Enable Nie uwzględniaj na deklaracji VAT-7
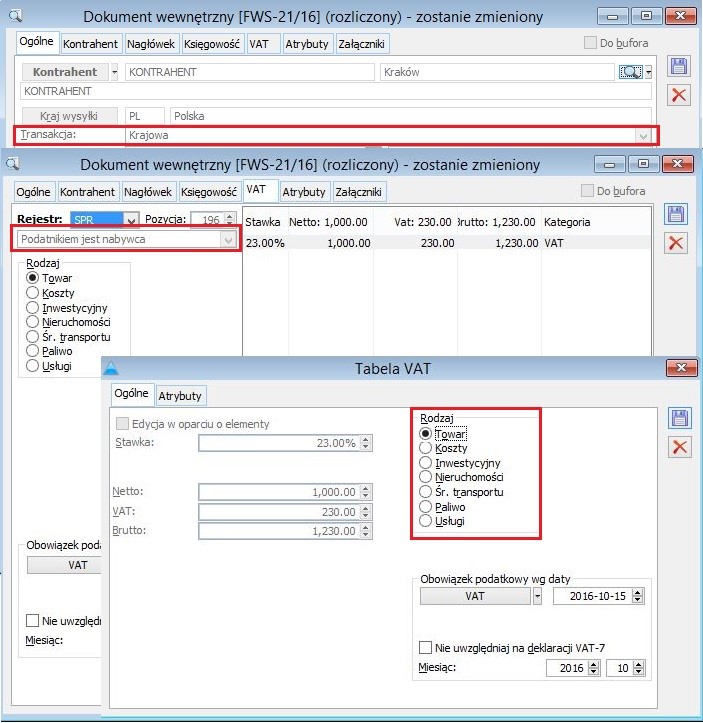The height and width of the screenshot is (723, 703). [425, 647]
